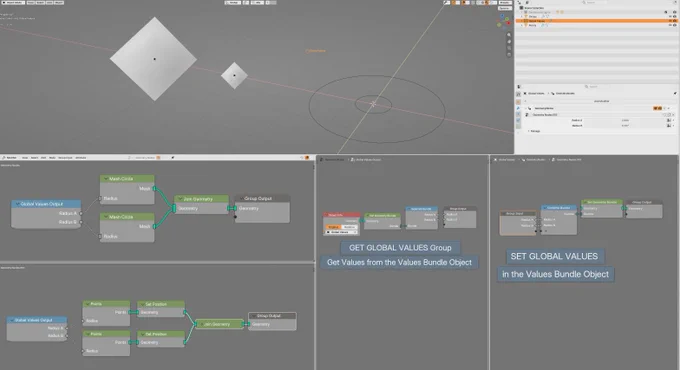Image resolution: width=680 pixels, height=370 pixels.
Task: Select Relative option on Object Info node
Action: click(x=350, y=227)
